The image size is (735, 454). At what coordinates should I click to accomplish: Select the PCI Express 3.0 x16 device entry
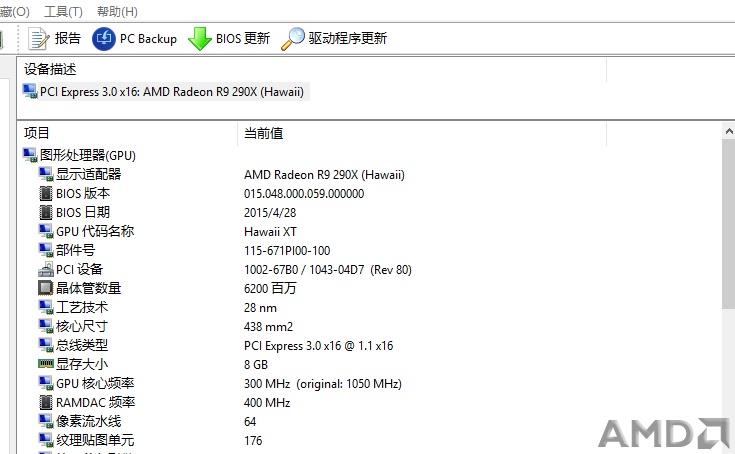pos(172,92)
